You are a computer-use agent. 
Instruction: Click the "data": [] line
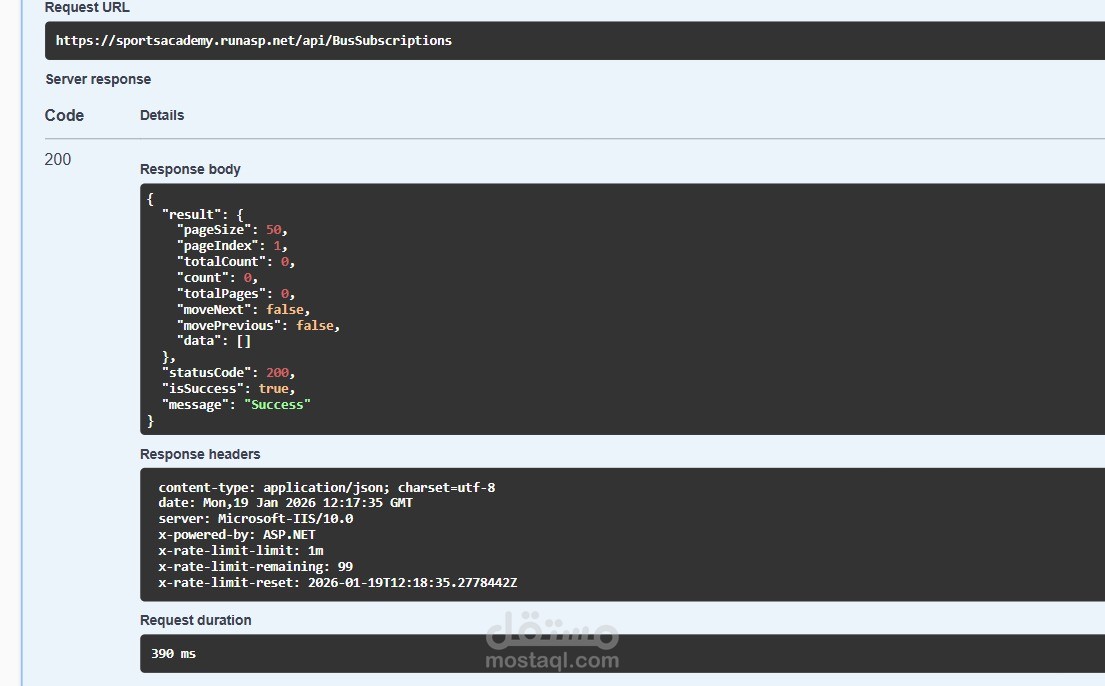pos(214,341)
